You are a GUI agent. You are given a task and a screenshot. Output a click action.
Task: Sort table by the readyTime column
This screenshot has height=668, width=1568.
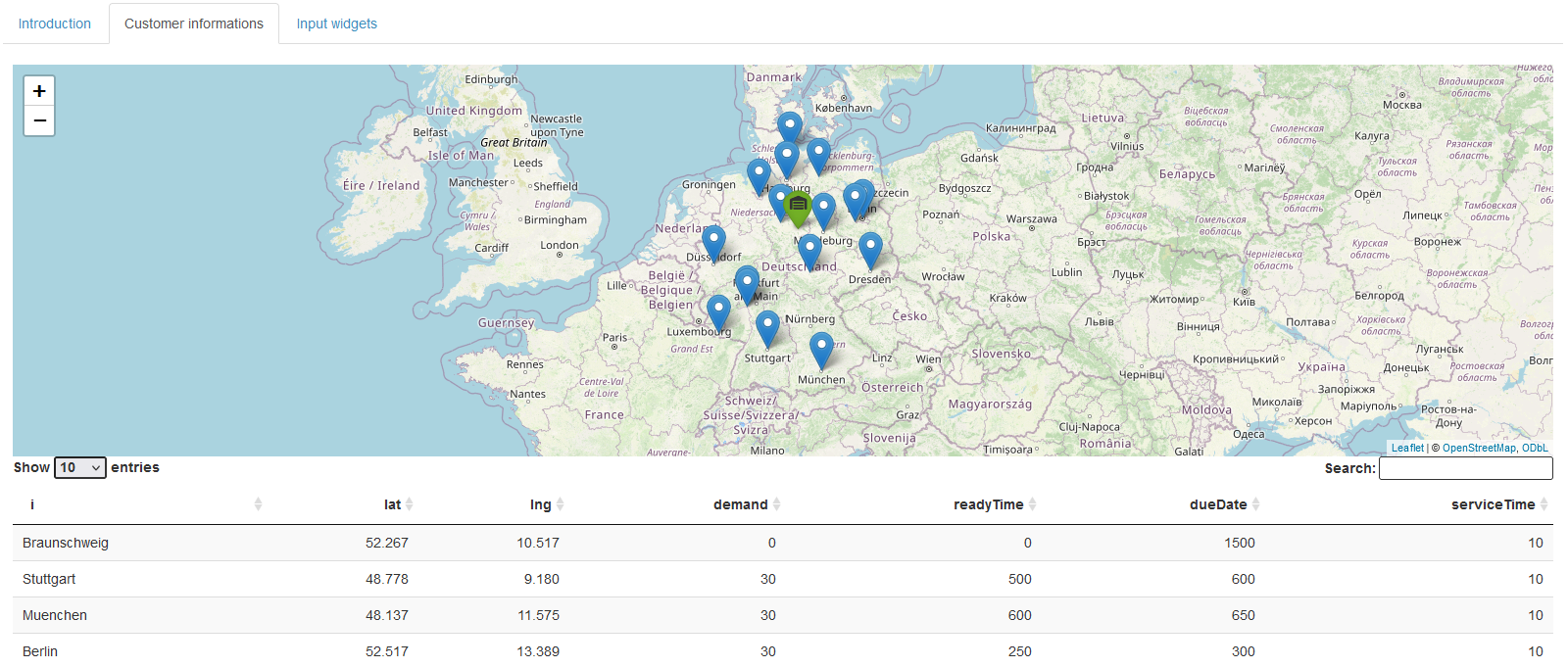(988, 504)
